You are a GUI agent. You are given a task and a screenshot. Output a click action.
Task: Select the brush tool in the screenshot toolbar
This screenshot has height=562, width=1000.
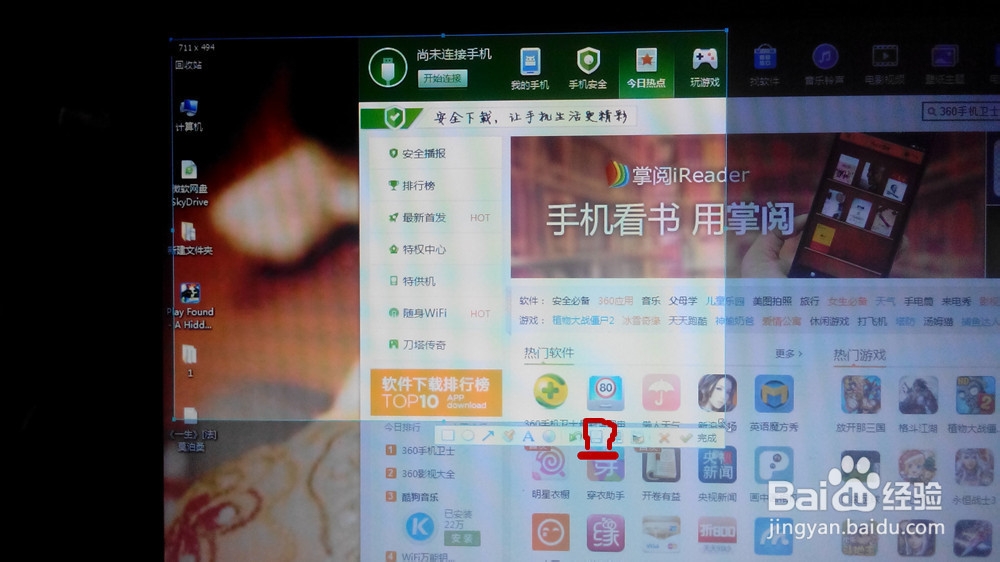click(508, 436)
